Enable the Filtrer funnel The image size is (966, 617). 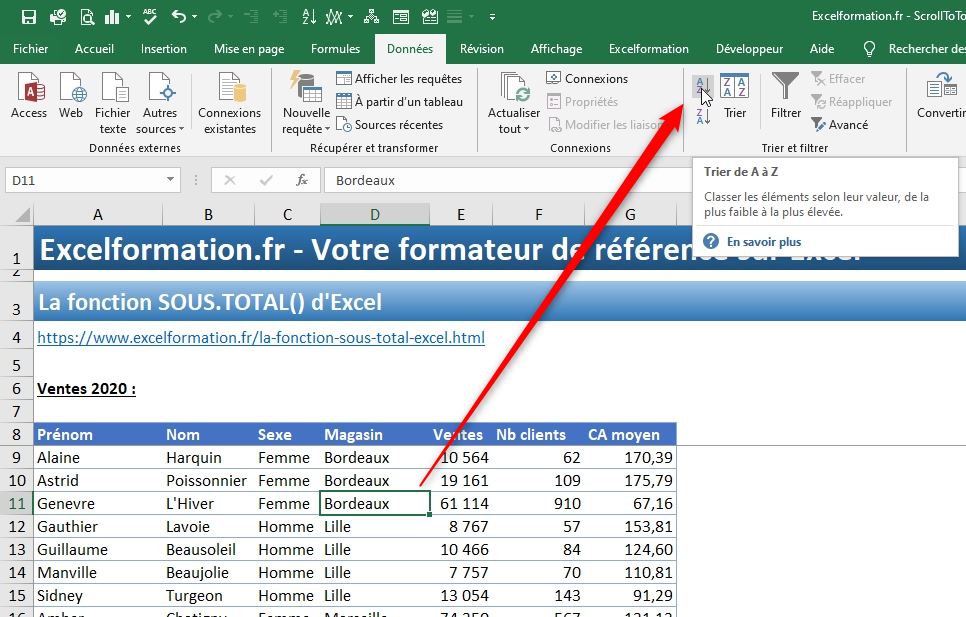tap(785, 95)
